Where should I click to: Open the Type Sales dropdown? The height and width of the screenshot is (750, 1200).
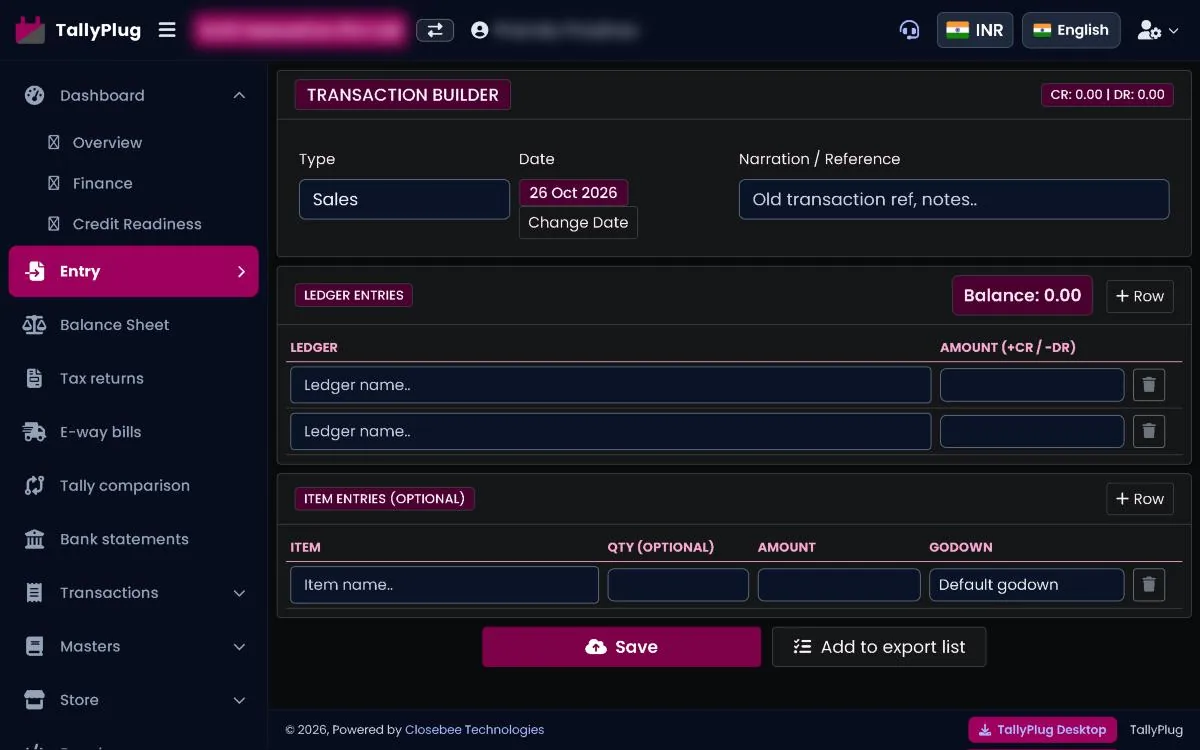404,199
